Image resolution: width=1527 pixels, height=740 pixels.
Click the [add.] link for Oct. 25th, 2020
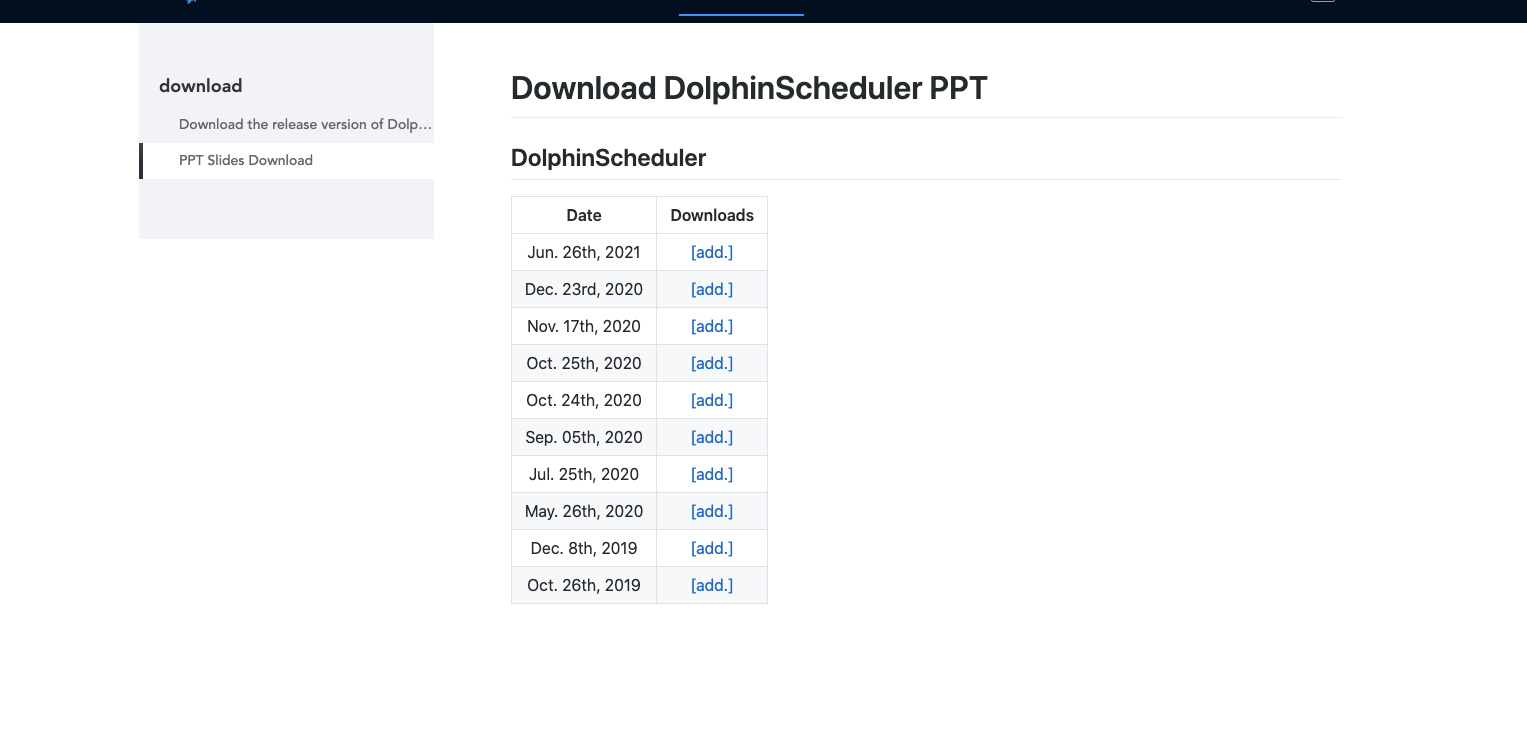click(712, 363)
